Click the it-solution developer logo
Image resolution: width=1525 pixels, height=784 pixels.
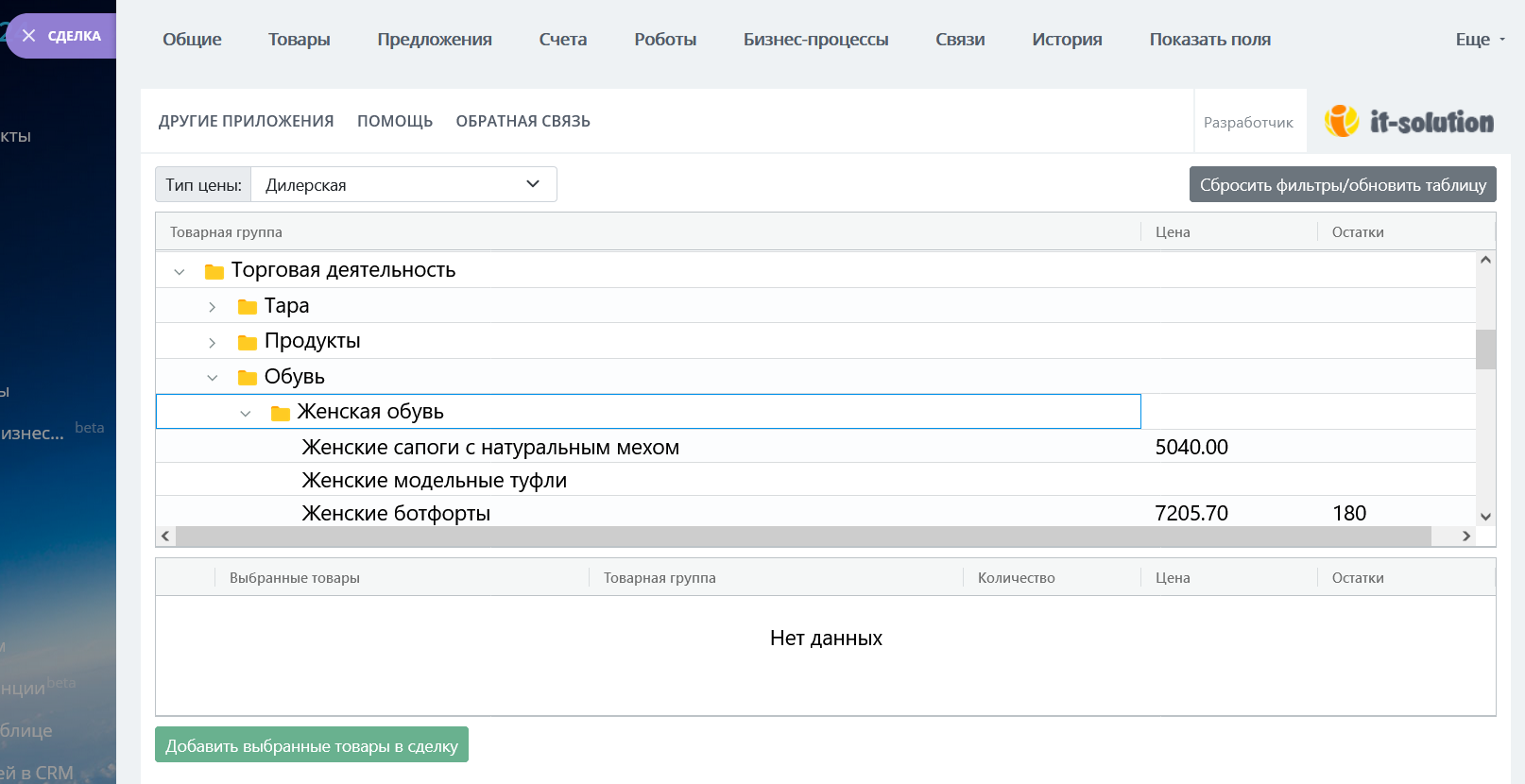(1409, 122)
